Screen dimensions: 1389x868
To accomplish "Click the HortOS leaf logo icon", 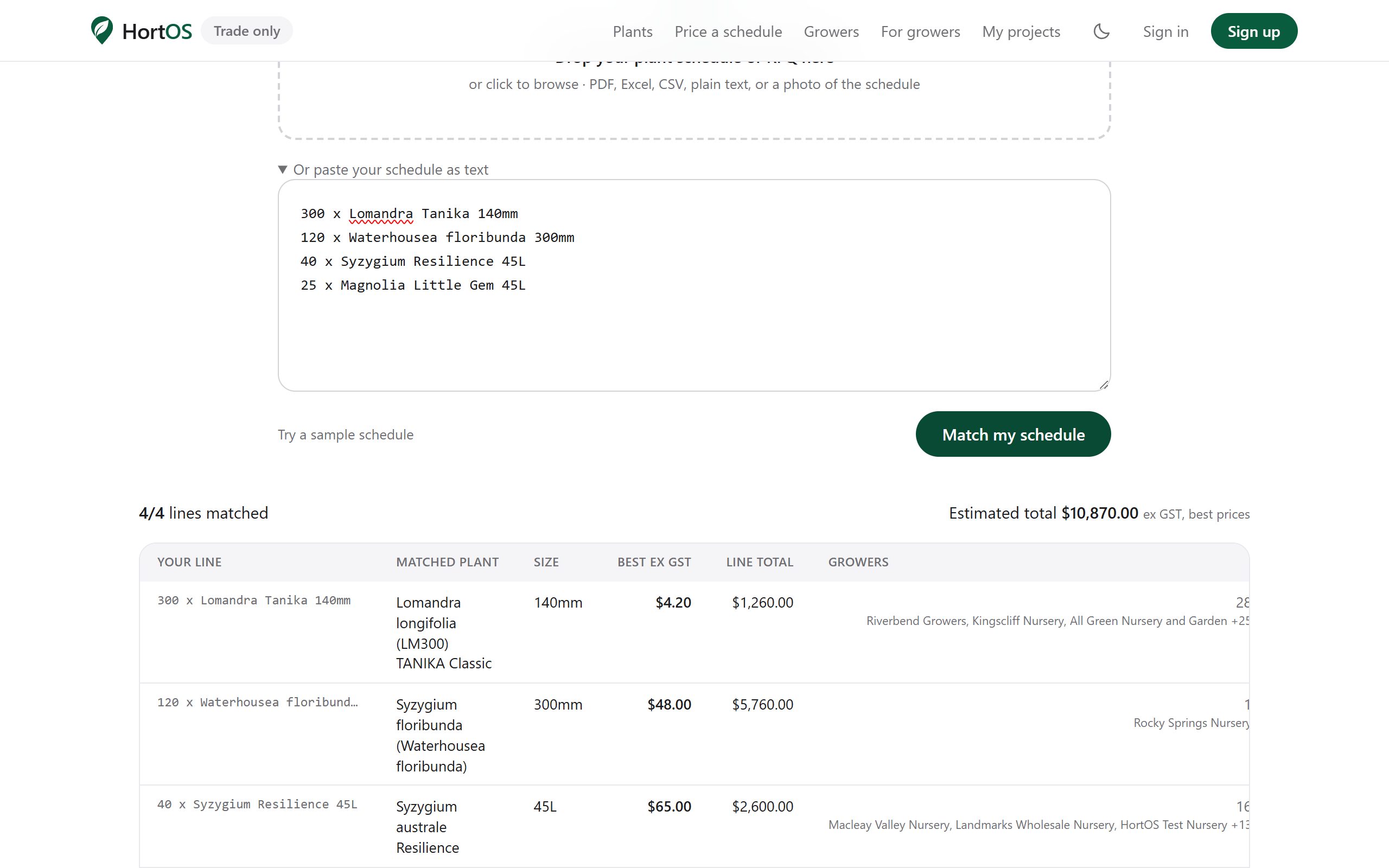I will pos(101,30).
